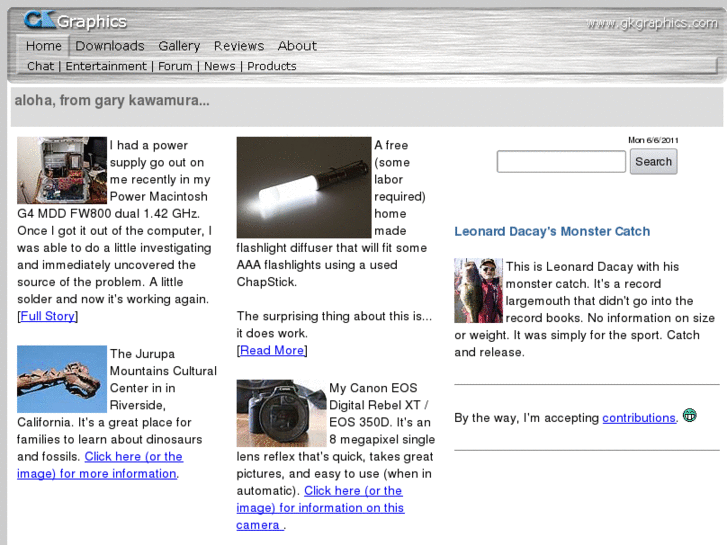
Task: Click the Canon EOS camera photo
Action: point(281,413)
